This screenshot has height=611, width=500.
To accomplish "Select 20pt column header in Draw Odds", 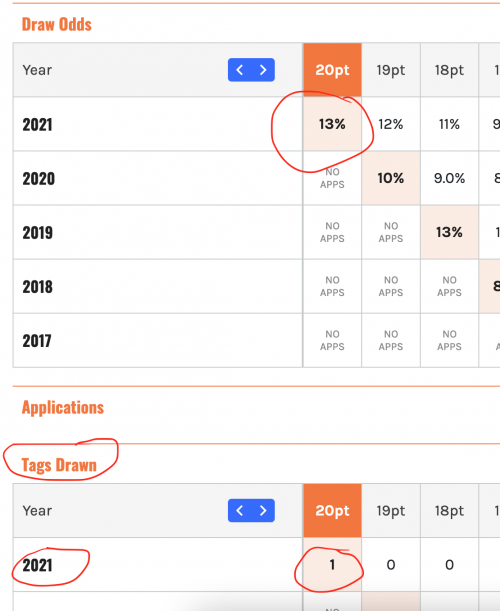I will (332, 70).
